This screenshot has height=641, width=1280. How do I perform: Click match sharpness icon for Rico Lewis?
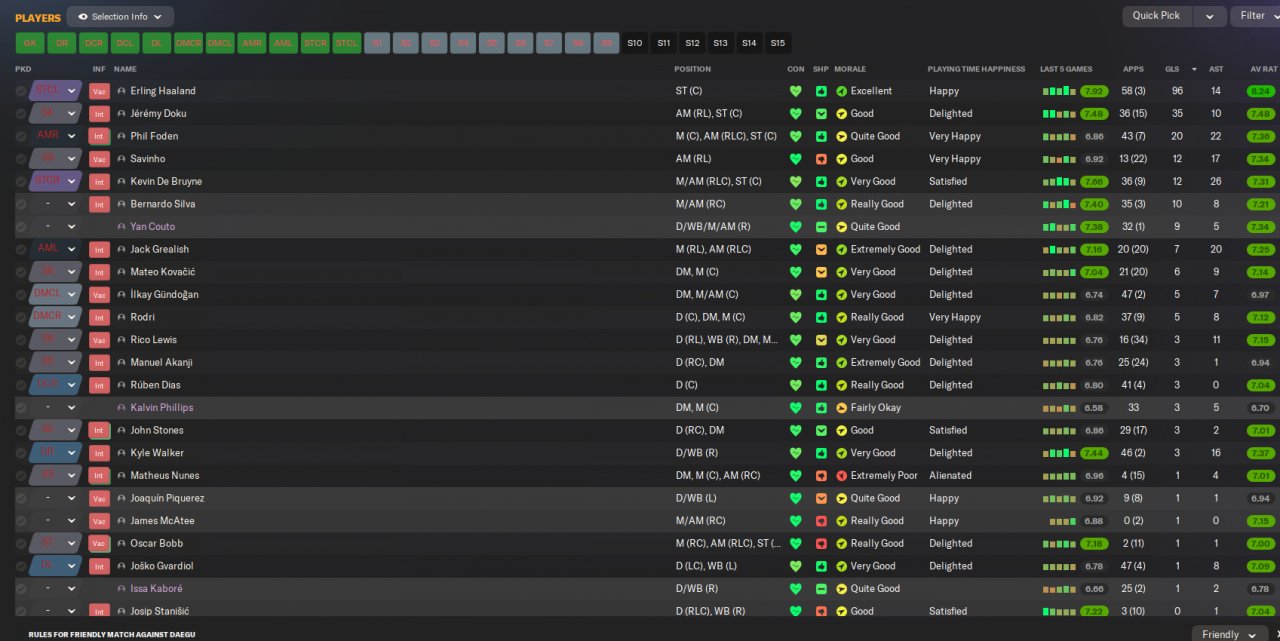pos(821,340)
